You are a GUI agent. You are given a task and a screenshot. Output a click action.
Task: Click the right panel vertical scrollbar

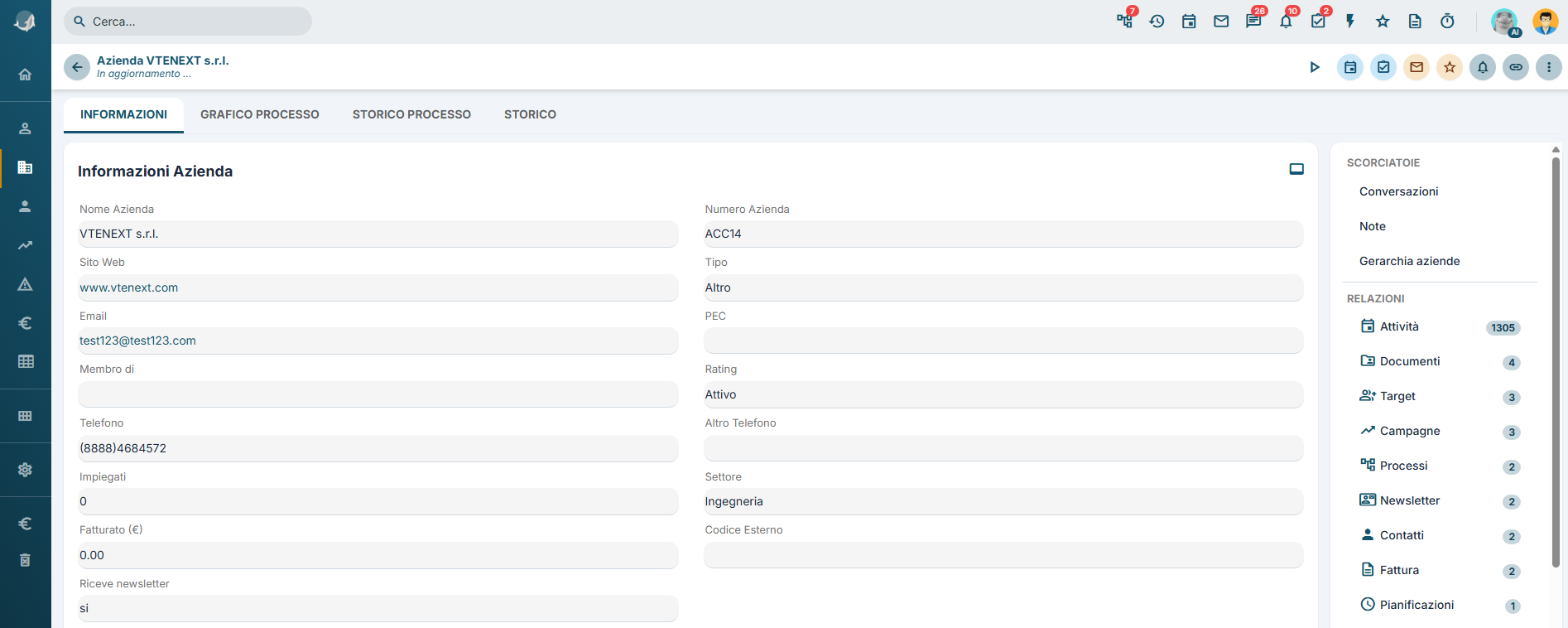(1556, 362)
